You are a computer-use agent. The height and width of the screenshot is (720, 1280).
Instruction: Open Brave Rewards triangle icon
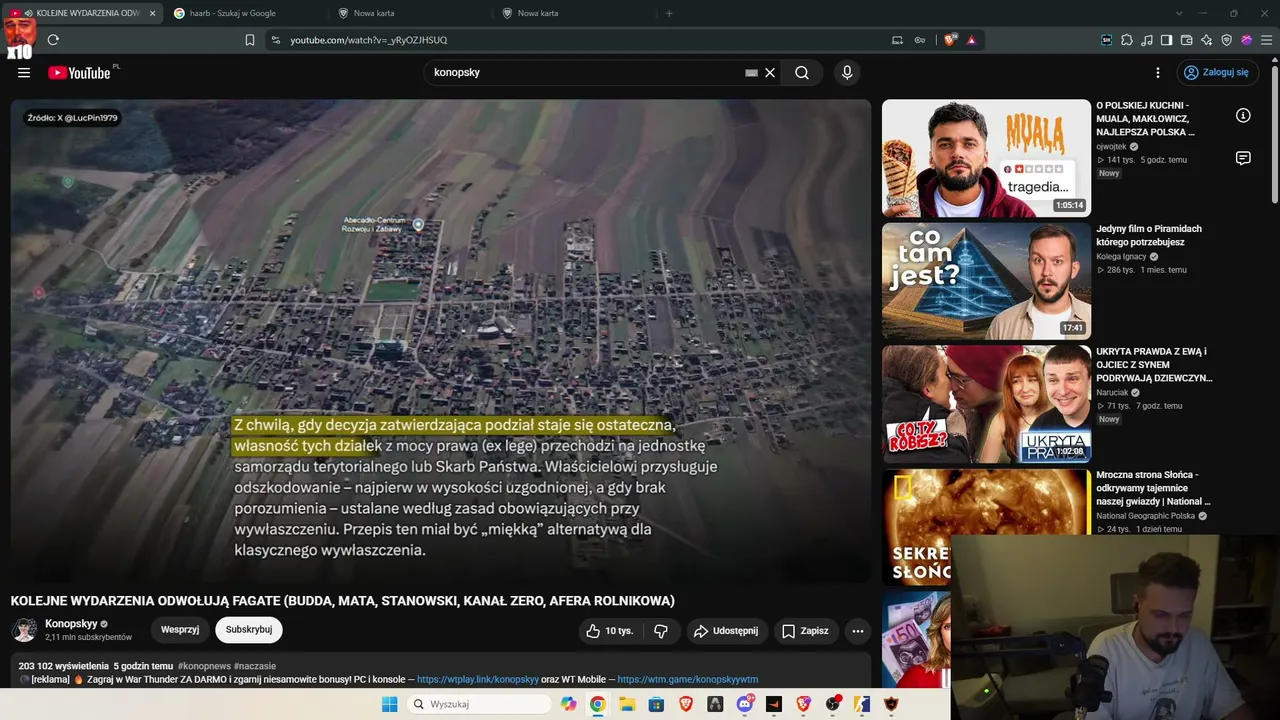point(971,40)
